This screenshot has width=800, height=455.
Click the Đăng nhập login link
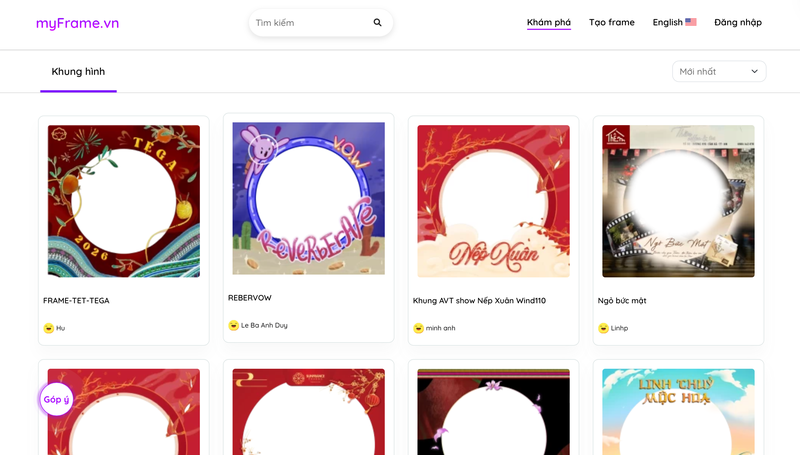pyautogui.click(x=738, y=22)
